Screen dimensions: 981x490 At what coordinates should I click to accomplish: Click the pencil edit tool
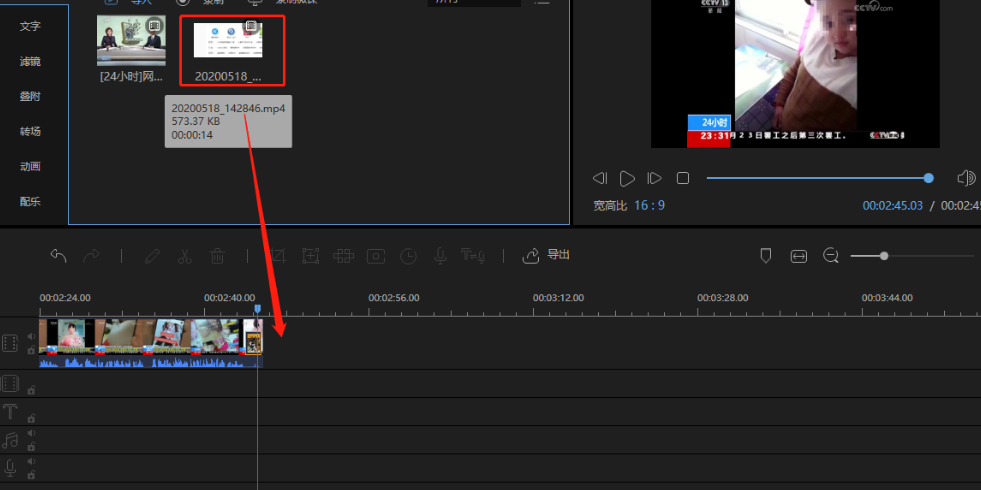[152, 256]
